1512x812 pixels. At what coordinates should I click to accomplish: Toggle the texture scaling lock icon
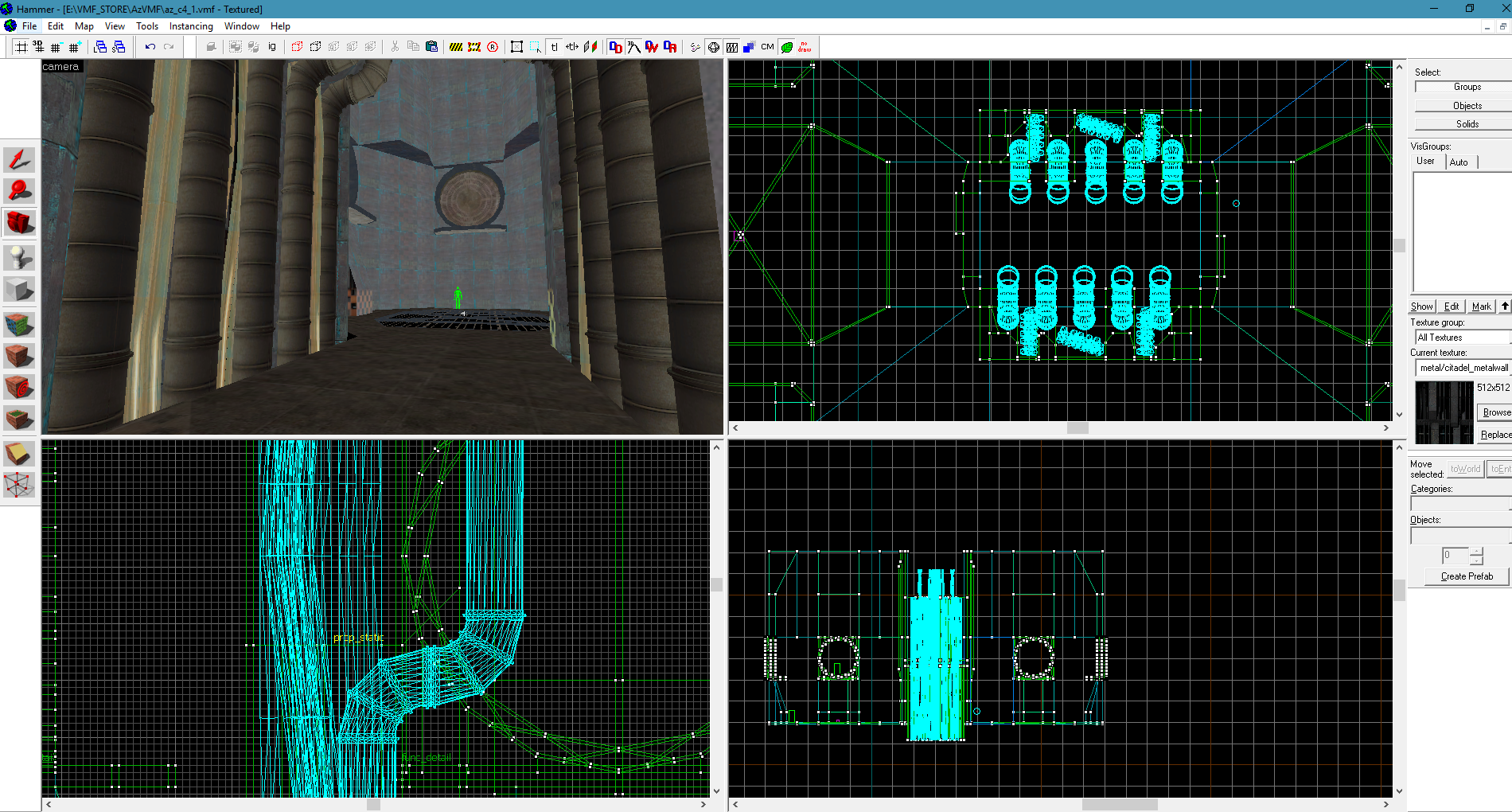pyautogui.click(x=572, y=47)
